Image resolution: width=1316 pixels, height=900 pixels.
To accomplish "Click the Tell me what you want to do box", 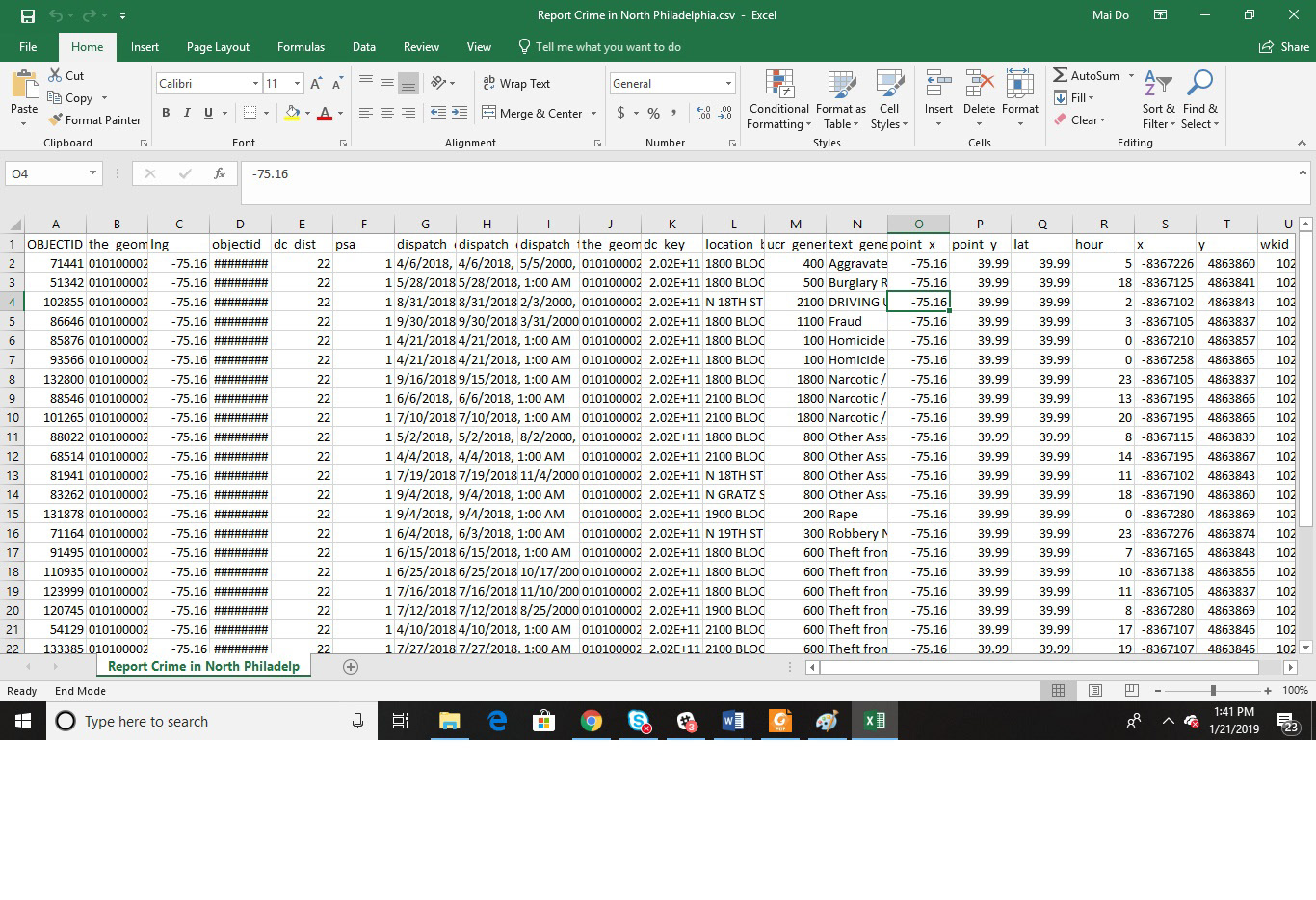I will 599,46.
